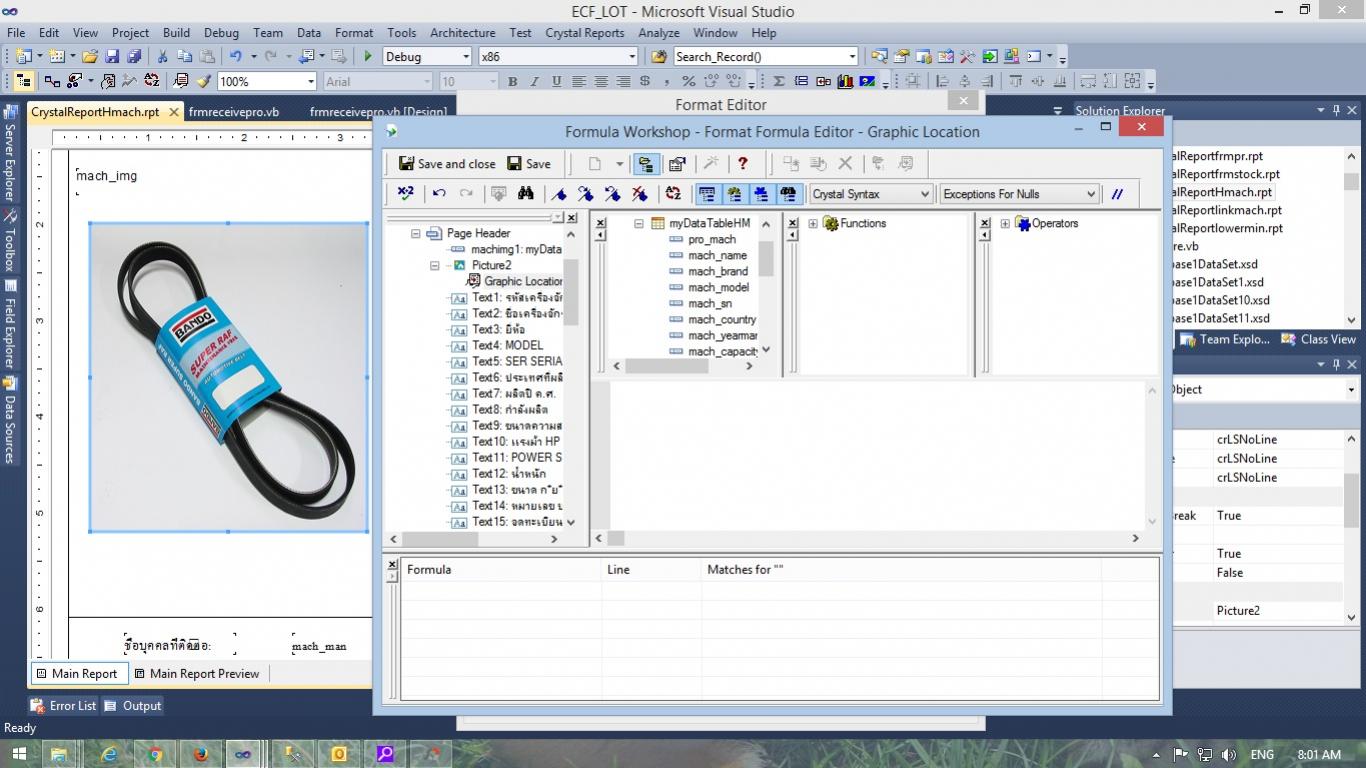Viewport: 1366px width, 768px height.
Task: Open the Properties icon in Formula Workshop toolbar
Action: pos(677,164)
